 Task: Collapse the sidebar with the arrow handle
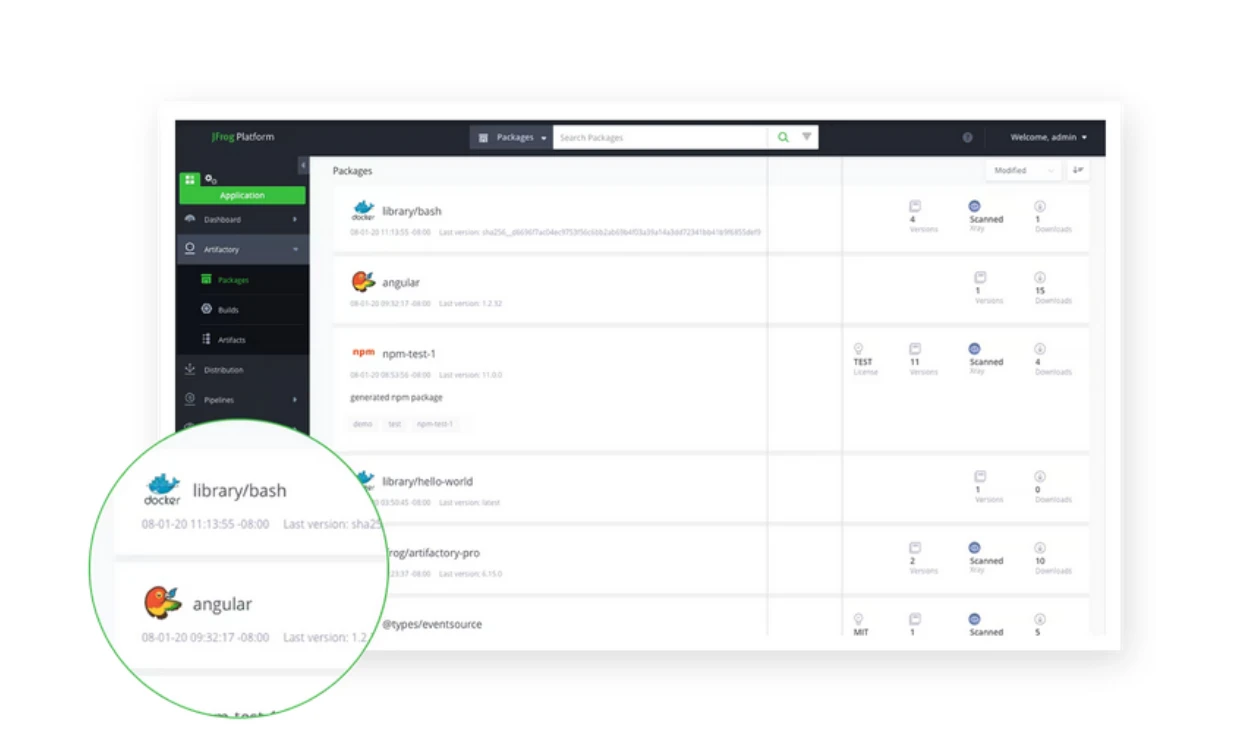click(303, 165)
